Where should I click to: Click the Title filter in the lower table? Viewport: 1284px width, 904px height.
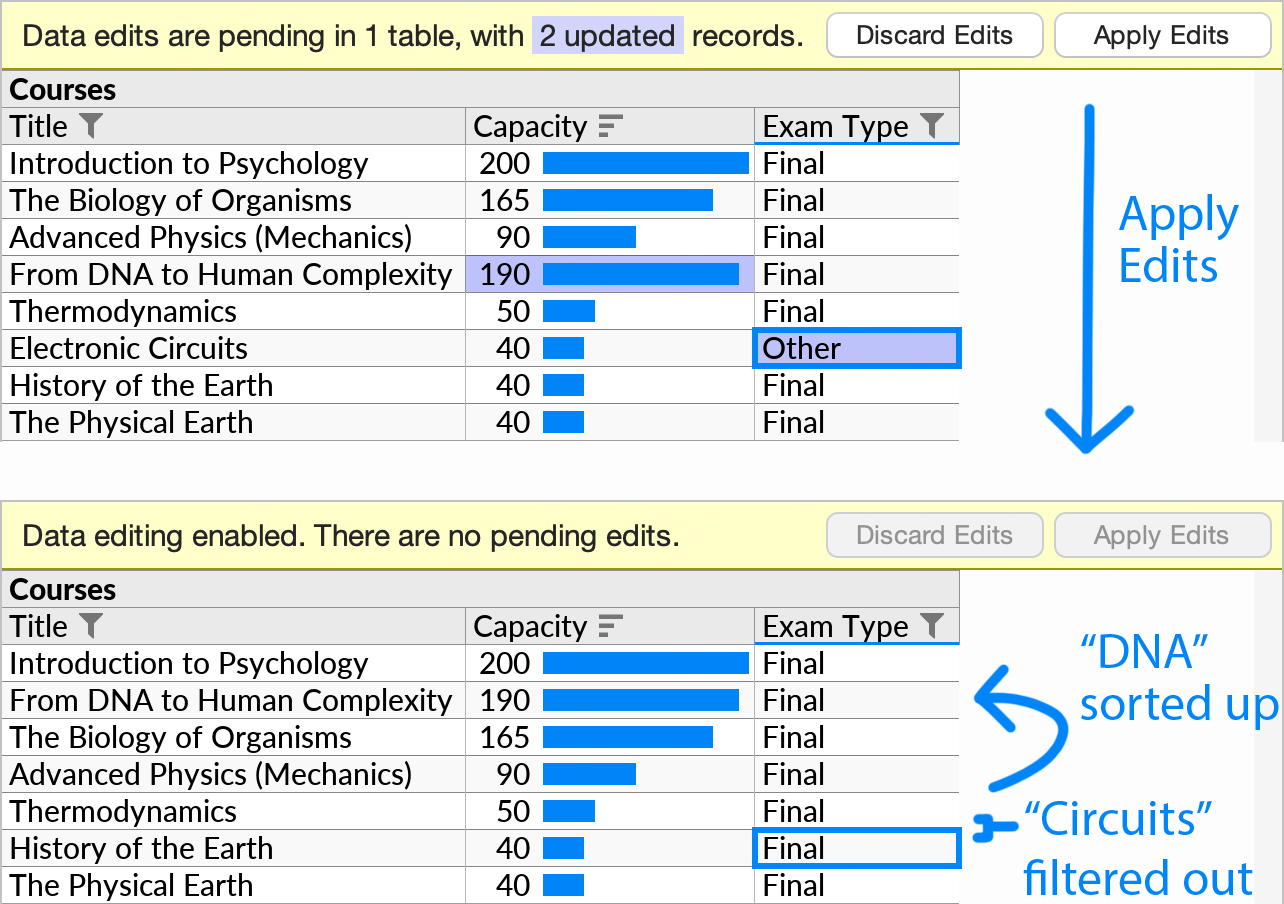tap(92, 626)
